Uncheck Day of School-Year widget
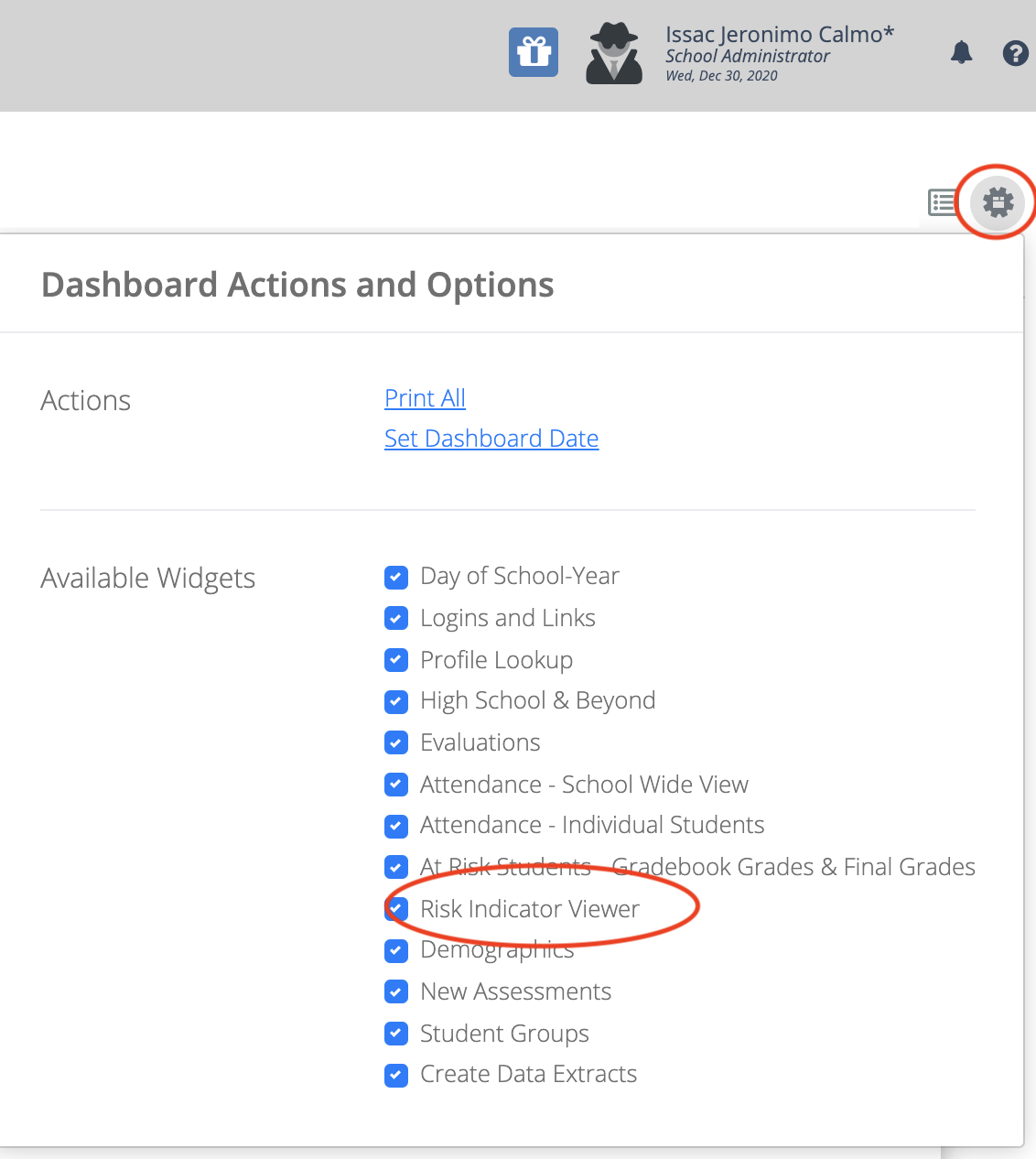This screenshot has height=1159, width=1036. point(396,577)
